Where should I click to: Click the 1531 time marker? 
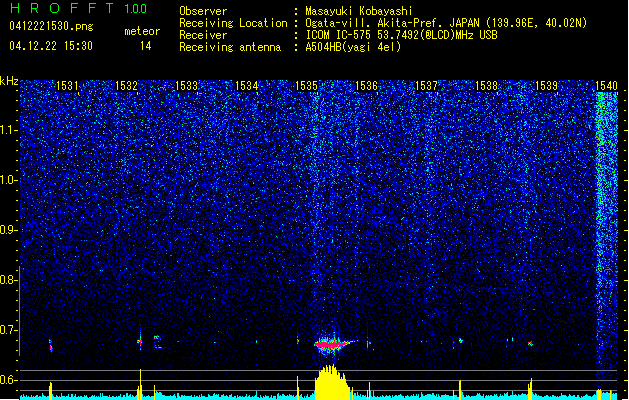[67, 85]
